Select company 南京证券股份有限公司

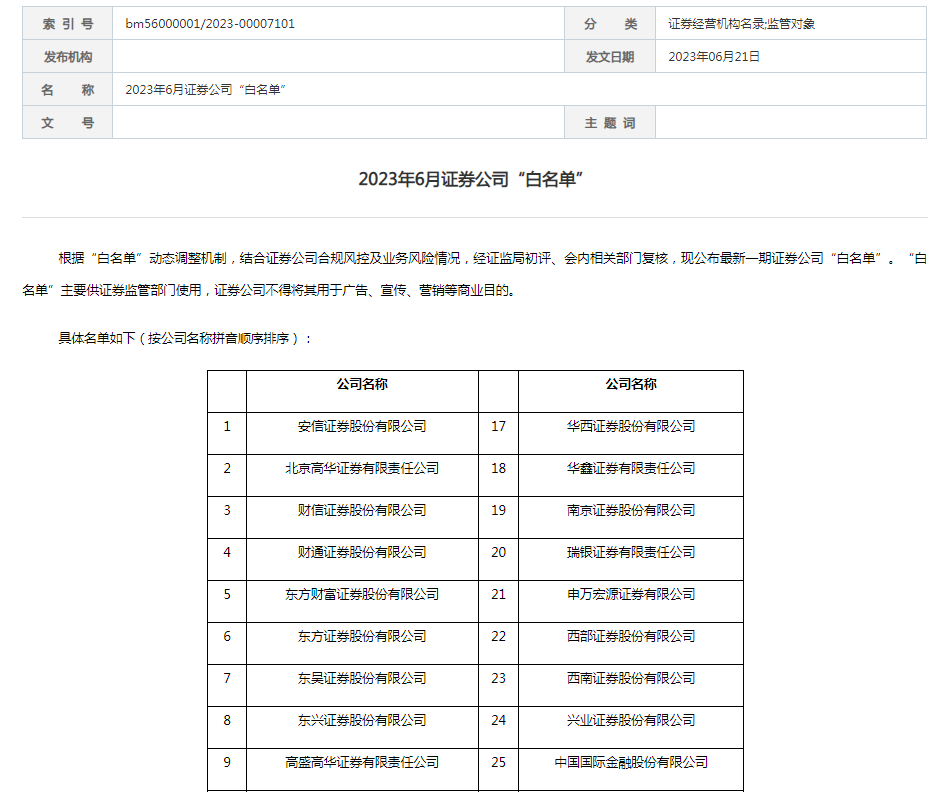(631, 510)
